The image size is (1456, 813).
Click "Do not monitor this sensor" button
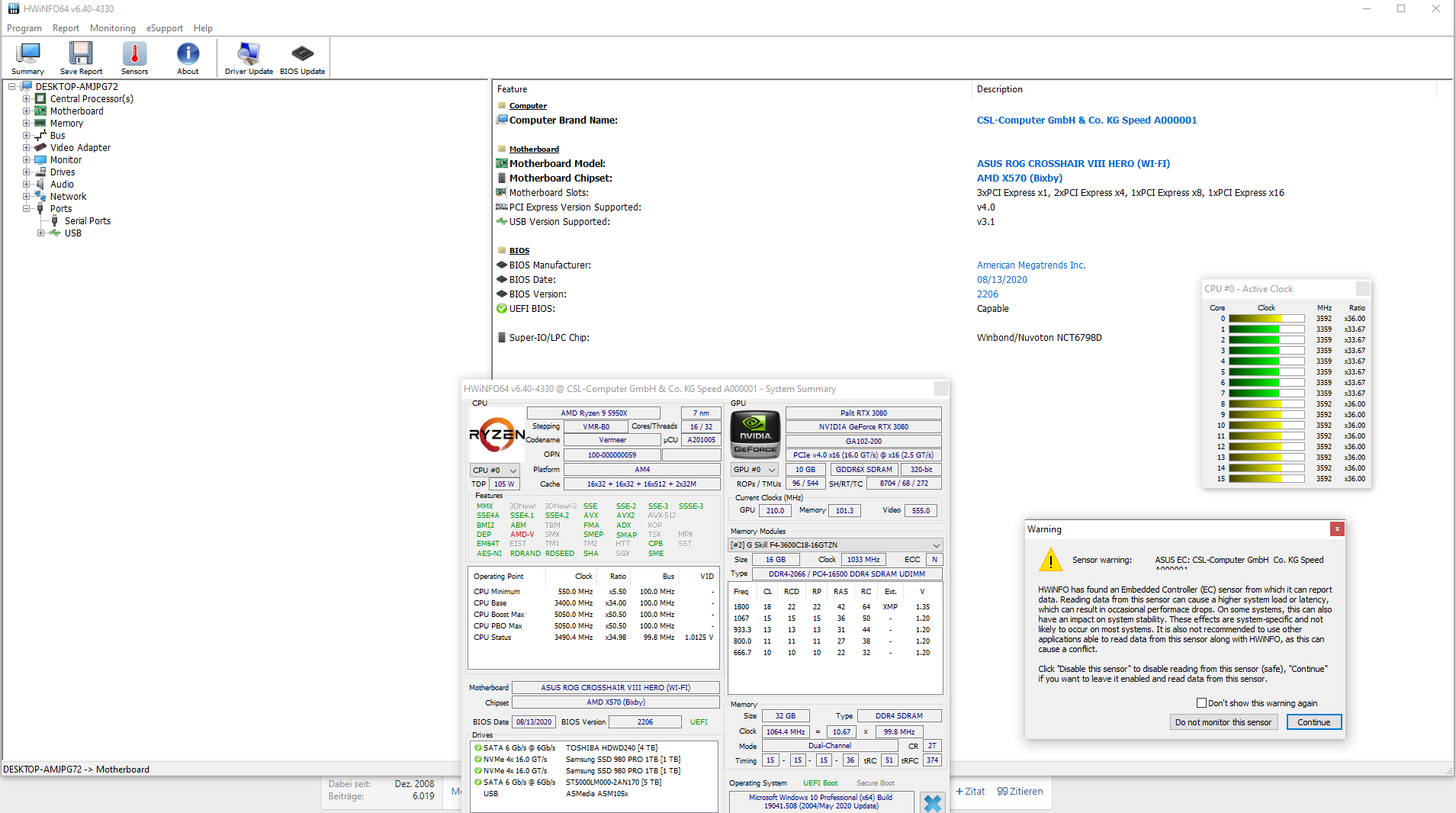point(1223,722)
